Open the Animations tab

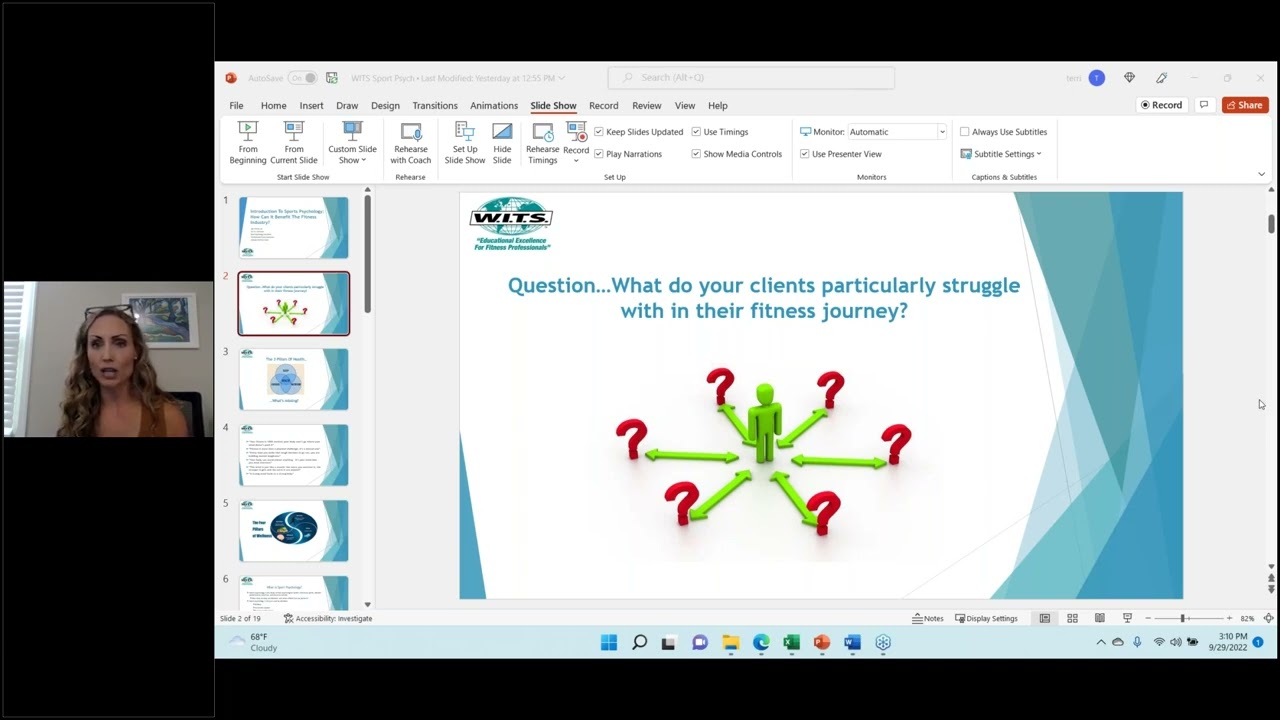click(x=494, y=105)
